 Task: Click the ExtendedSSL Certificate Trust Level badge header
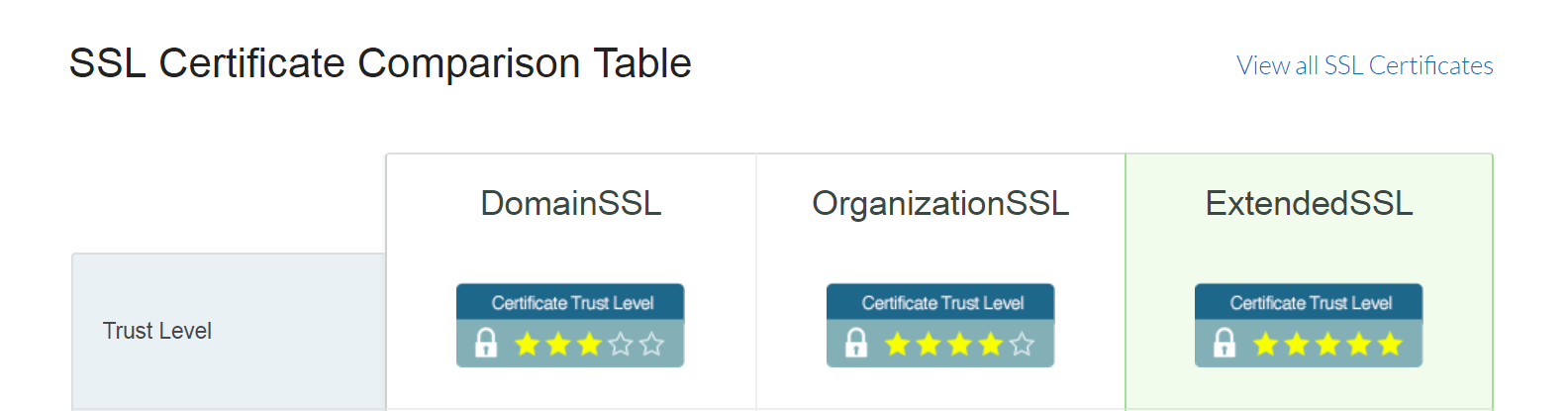1310,303
